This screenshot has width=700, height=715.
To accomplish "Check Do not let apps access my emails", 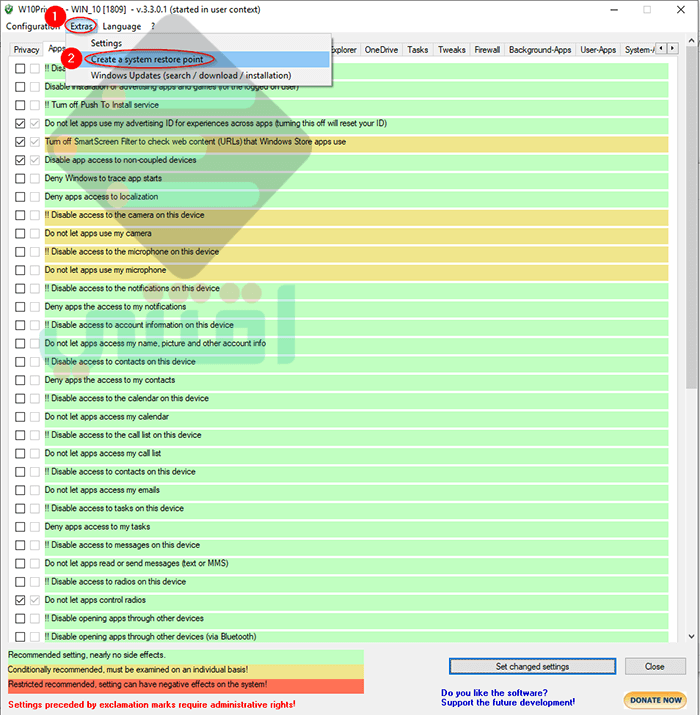I will pyautogui.click(x=20, y=490).
